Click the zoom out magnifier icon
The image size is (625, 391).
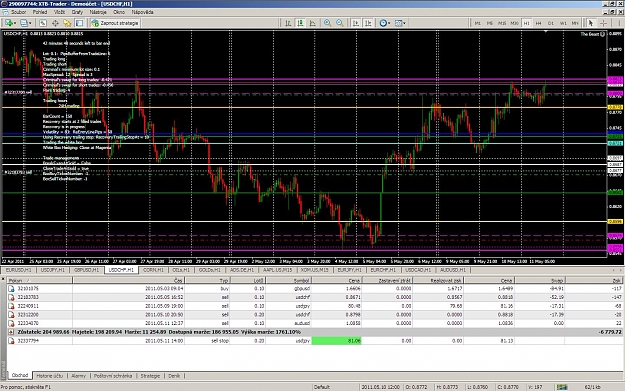340,23
